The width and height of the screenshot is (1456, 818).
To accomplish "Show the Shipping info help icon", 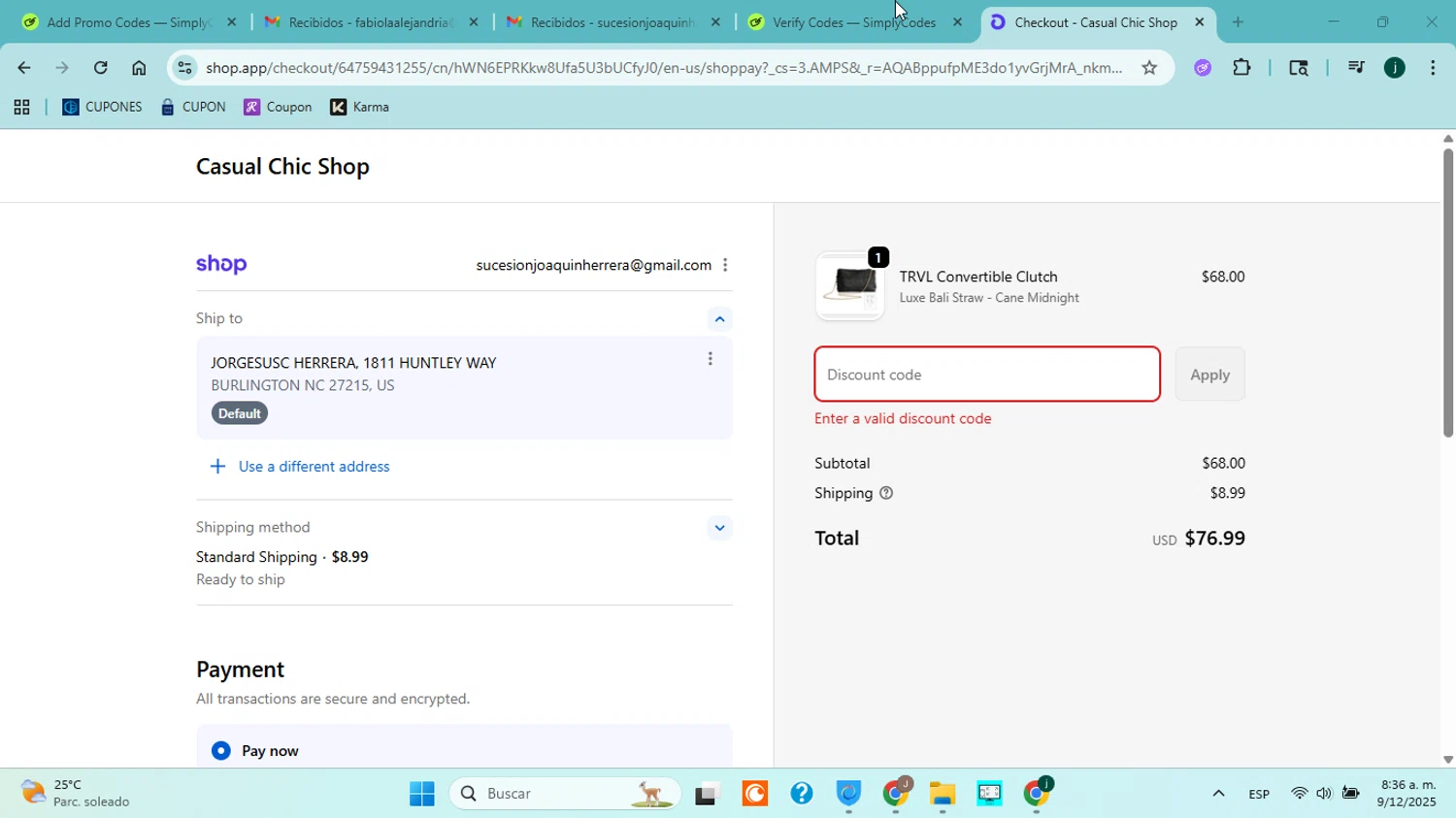I will 886,493.
